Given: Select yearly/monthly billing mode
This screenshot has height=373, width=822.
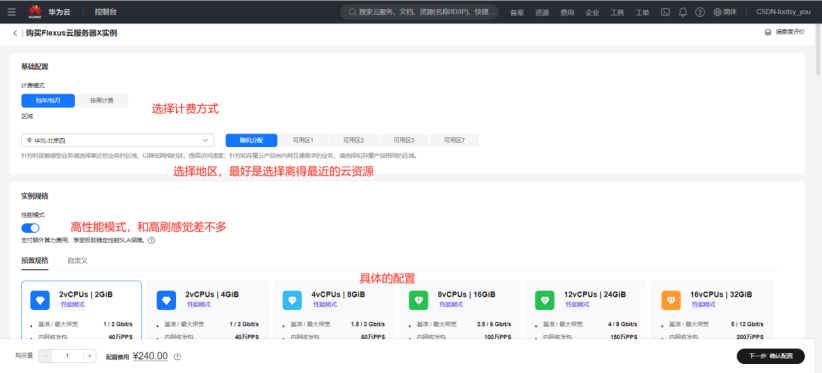Looking at the screenshot, I should pyautogui.click(x=48, y=101).
